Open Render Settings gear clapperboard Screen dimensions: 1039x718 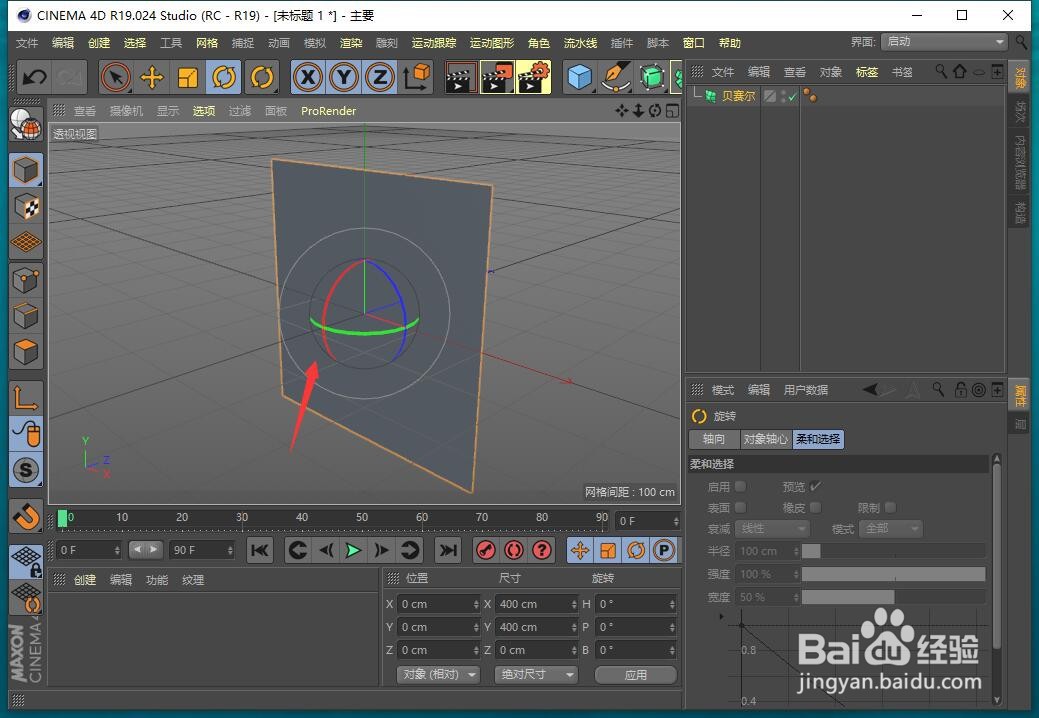pos(533,77)
